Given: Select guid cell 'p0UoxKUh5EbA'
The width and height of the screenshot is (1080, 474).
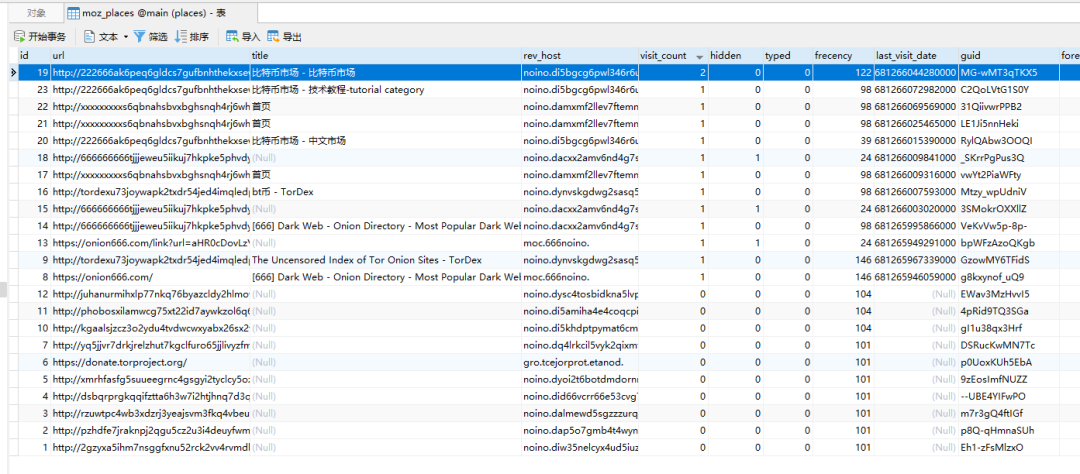Looking at the screenshot, I should (1008, 362).
